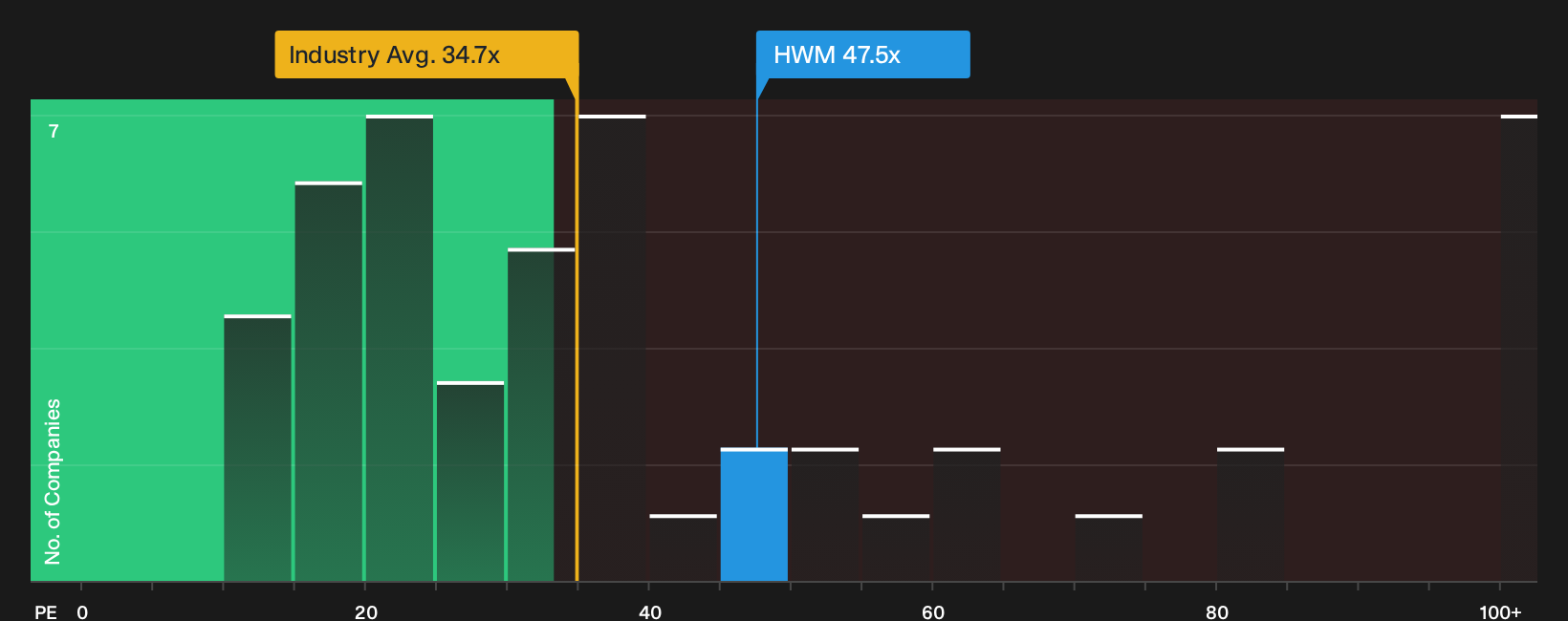Click the y-axis value 7

point(54,132)
